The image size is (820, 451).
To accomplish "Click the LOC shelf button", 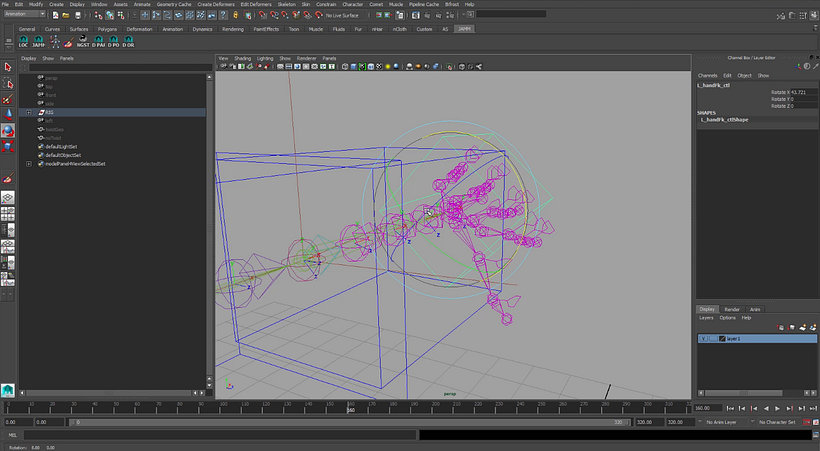I will coord(24,43).
